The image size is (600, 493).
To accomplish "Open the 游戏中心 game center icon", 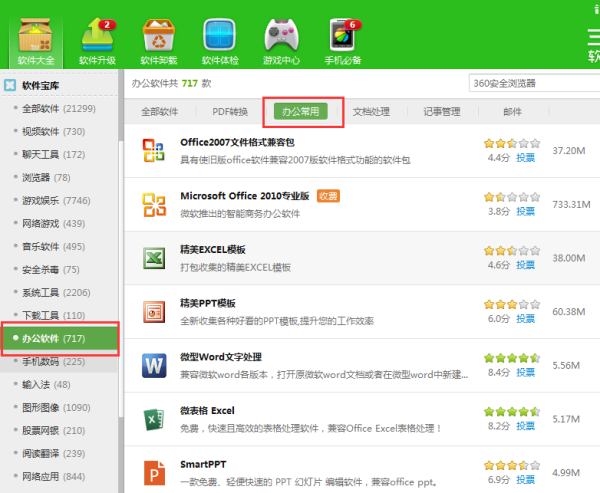I will tap(281, 41).
